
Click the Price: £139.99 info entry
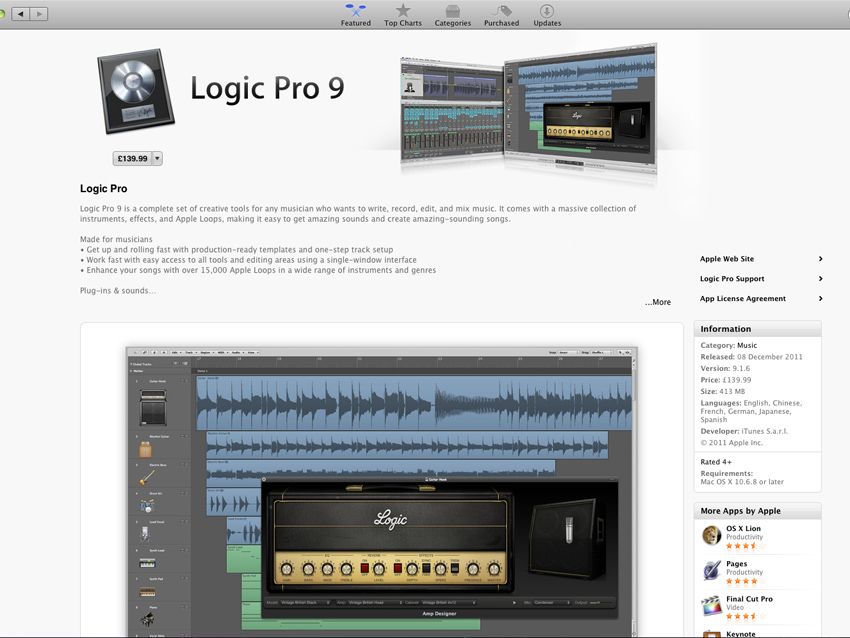click(725, 380)
